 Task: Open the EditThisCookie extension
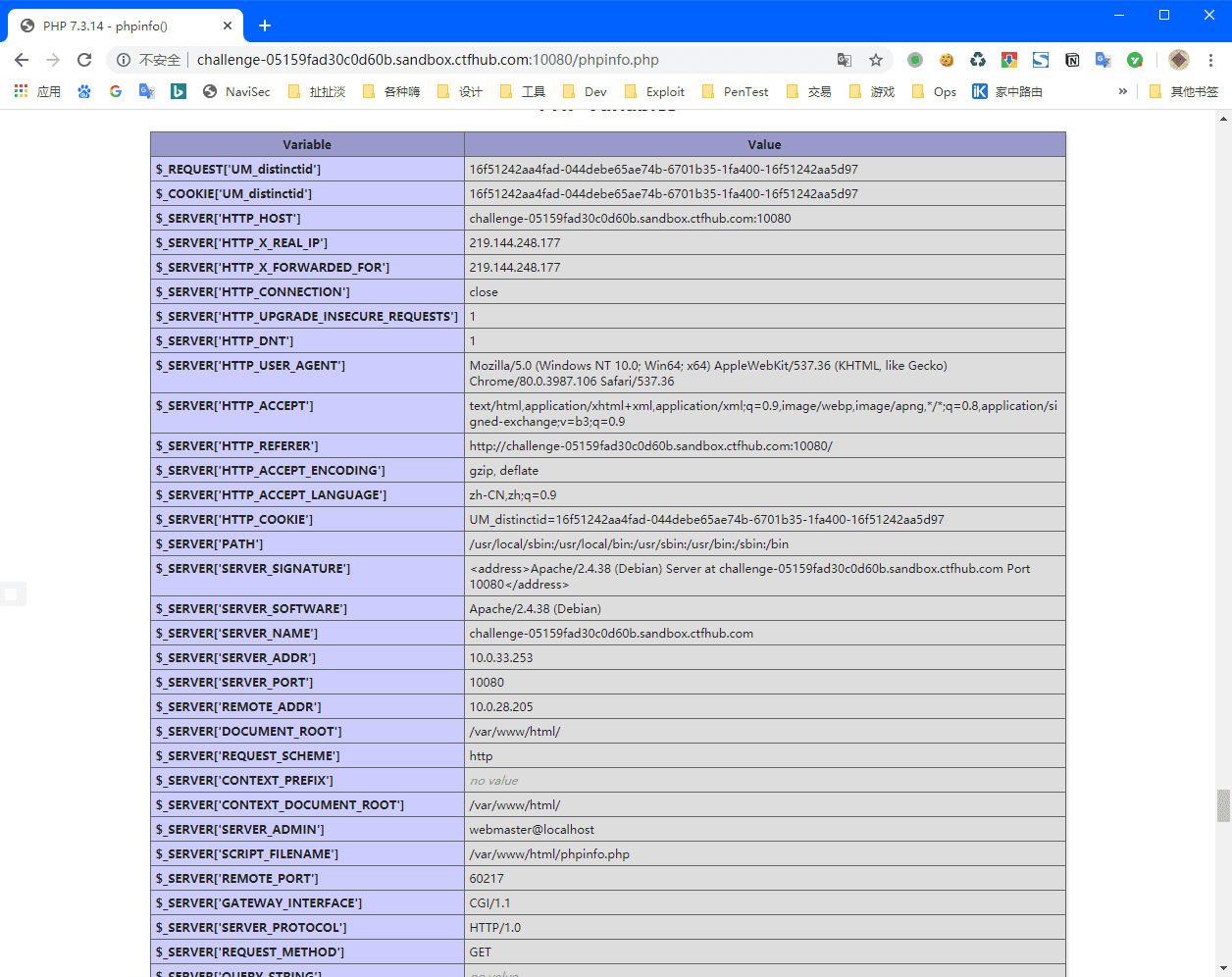pyautogui.click(x=947, y=60)
